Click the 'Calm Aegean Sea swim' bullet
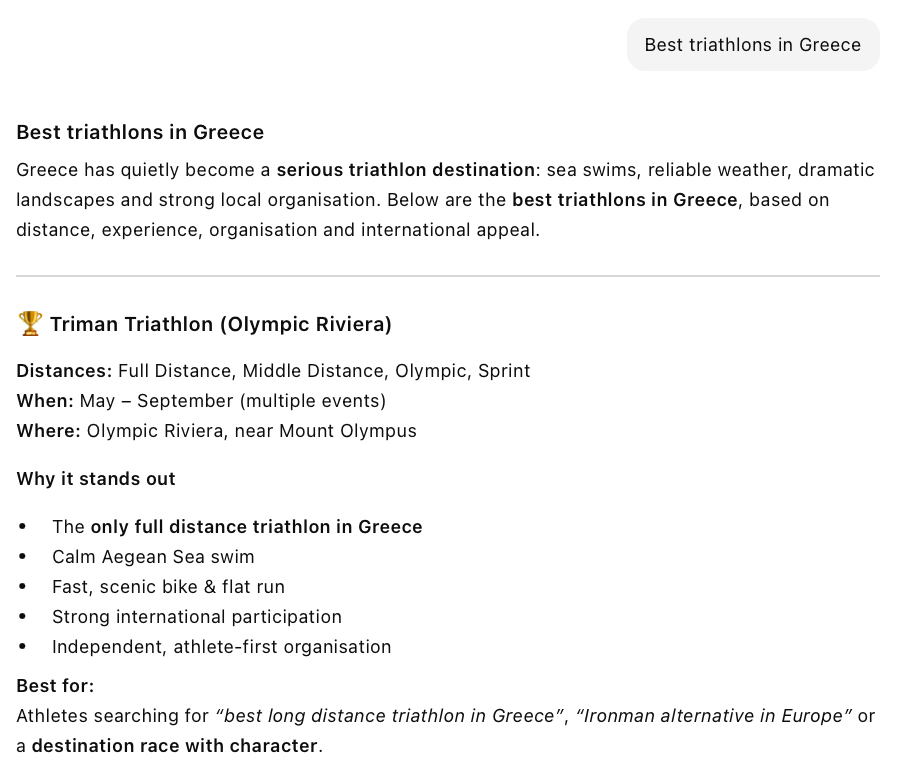Screen dimensions: 900x780 click(x=153, y=557)
